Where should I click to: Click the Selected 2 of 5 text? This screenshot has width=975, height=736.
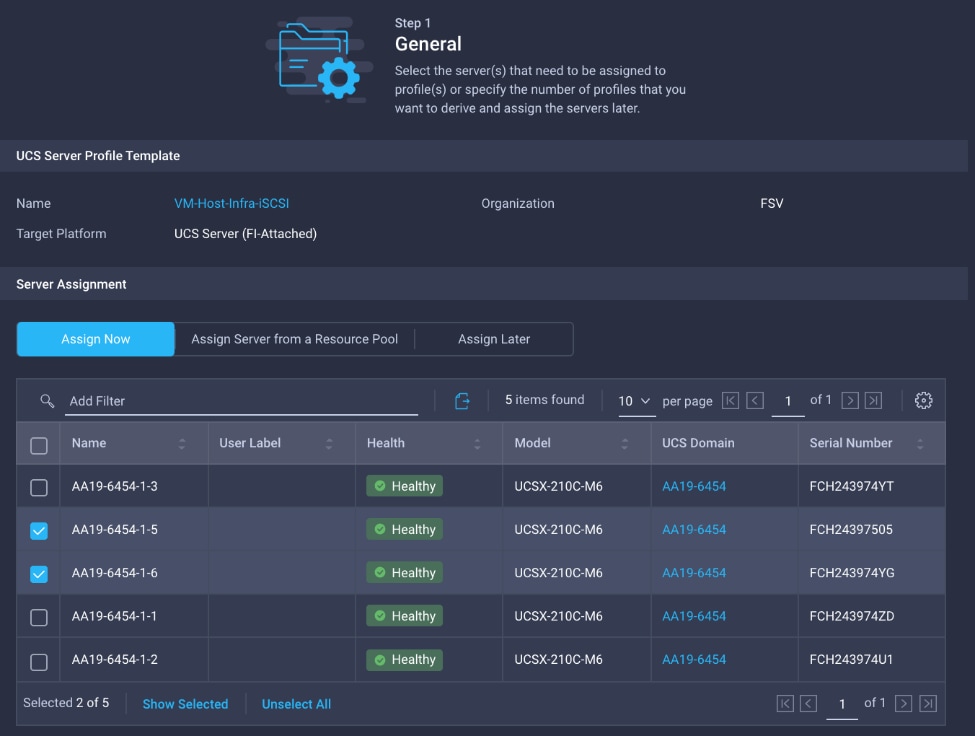[x=66, y=702]
